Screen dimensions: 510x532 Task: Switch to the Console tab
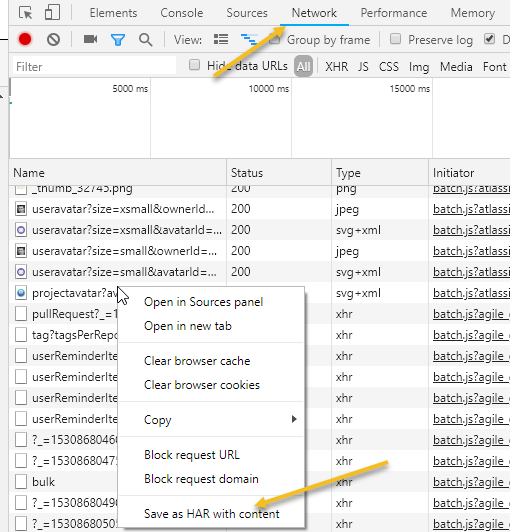tap(182, 13)
